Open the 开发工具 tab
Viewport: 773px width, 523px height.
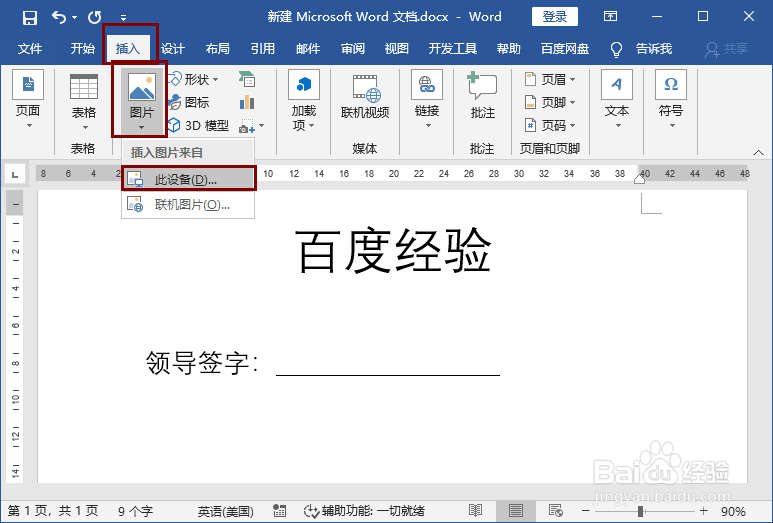[453, 49]
